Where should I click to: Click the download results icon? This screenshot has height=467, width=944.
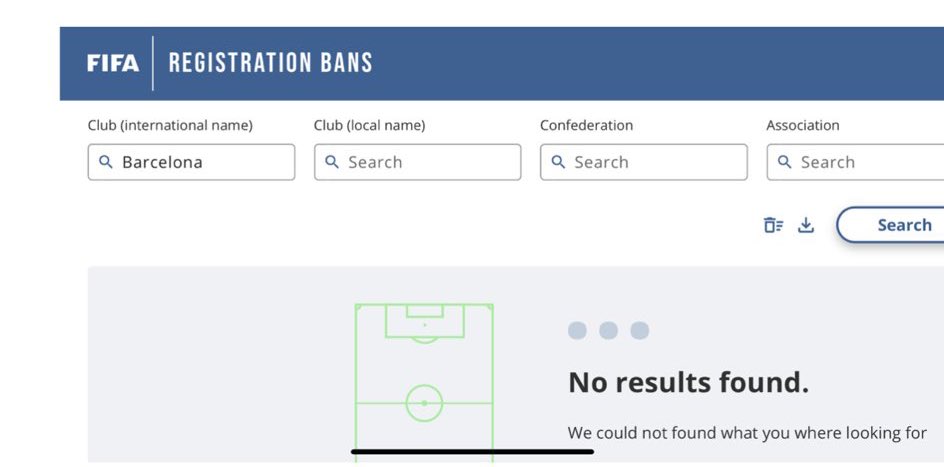pos(806,225)
